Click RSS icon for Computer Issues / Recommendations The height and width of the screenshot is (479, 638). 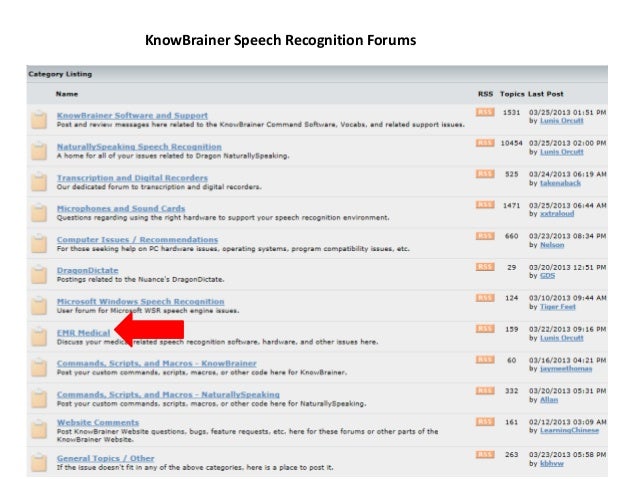485,236
